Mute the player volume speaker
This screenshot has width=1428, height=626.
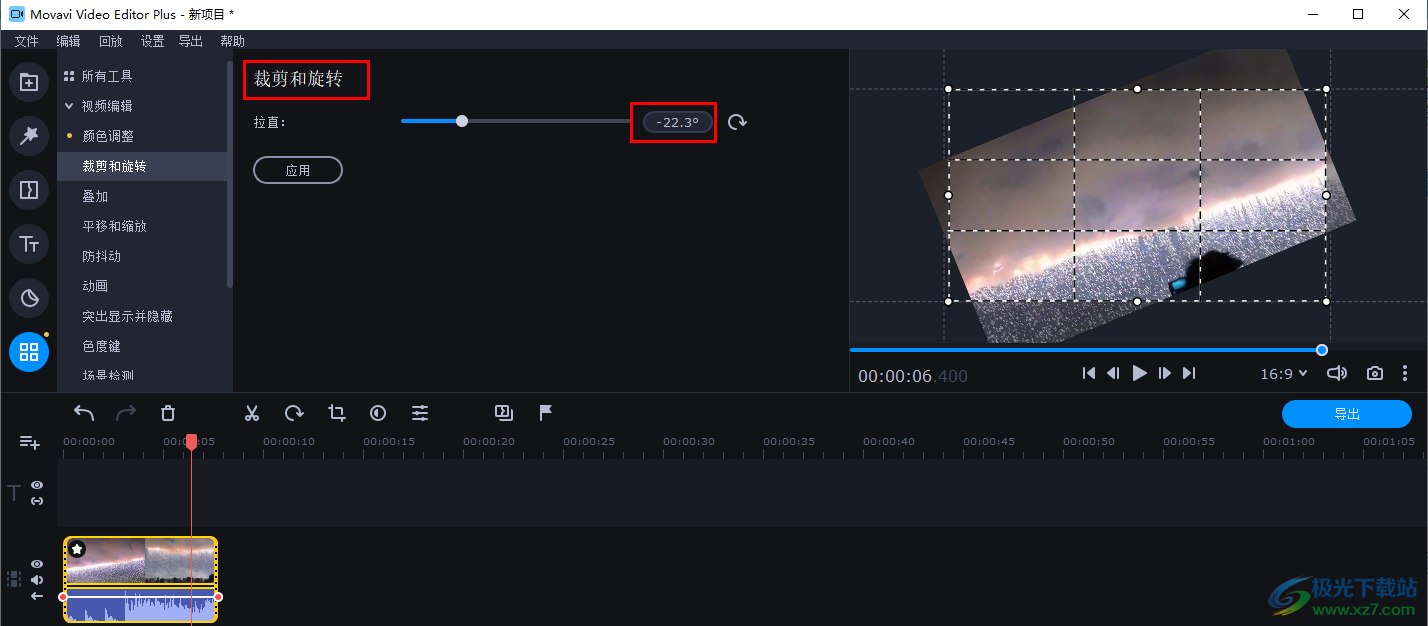pos(1337,373)
